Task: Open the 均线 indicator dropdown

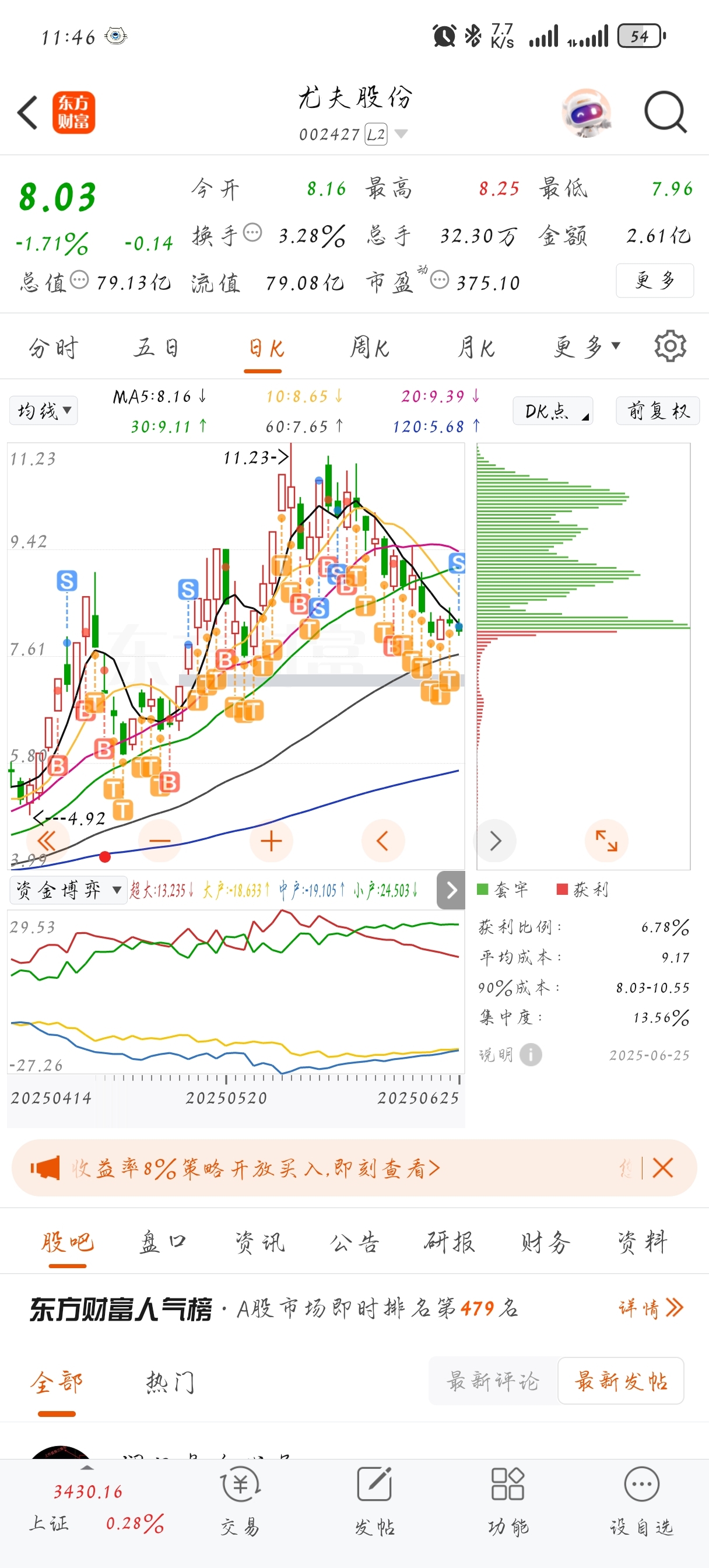Action: 44,410
